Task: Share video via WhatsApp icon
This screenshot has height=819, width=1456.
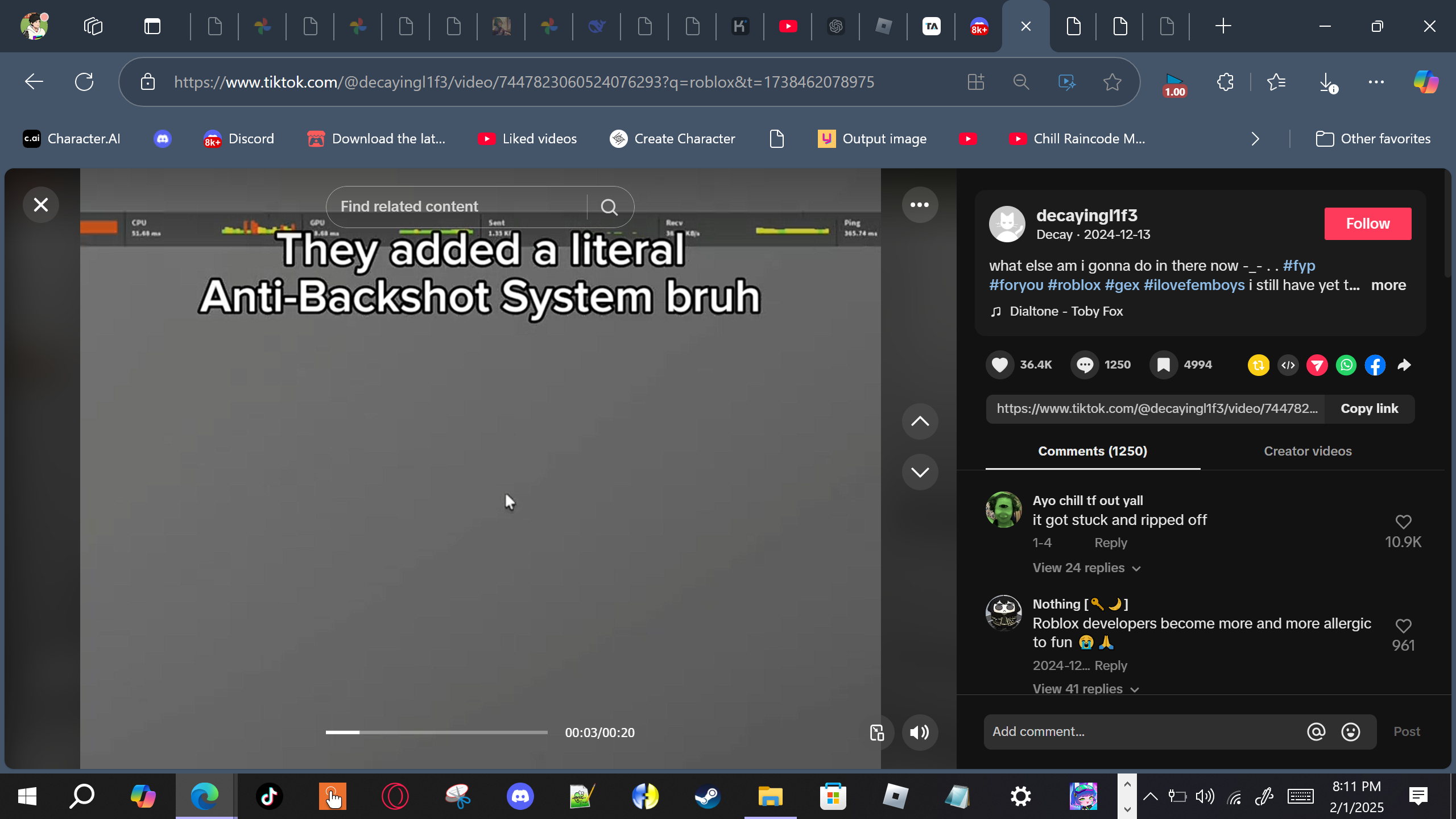Action: 1346,365
